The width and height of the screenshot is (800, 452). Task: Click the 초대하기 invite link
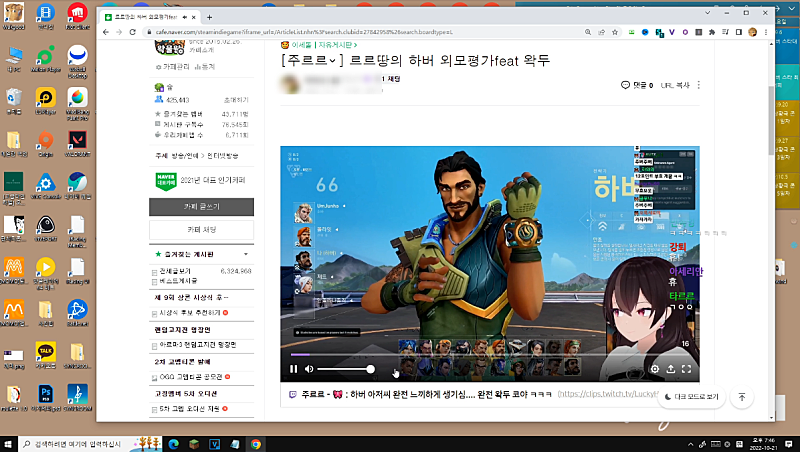tap(236, 100)
